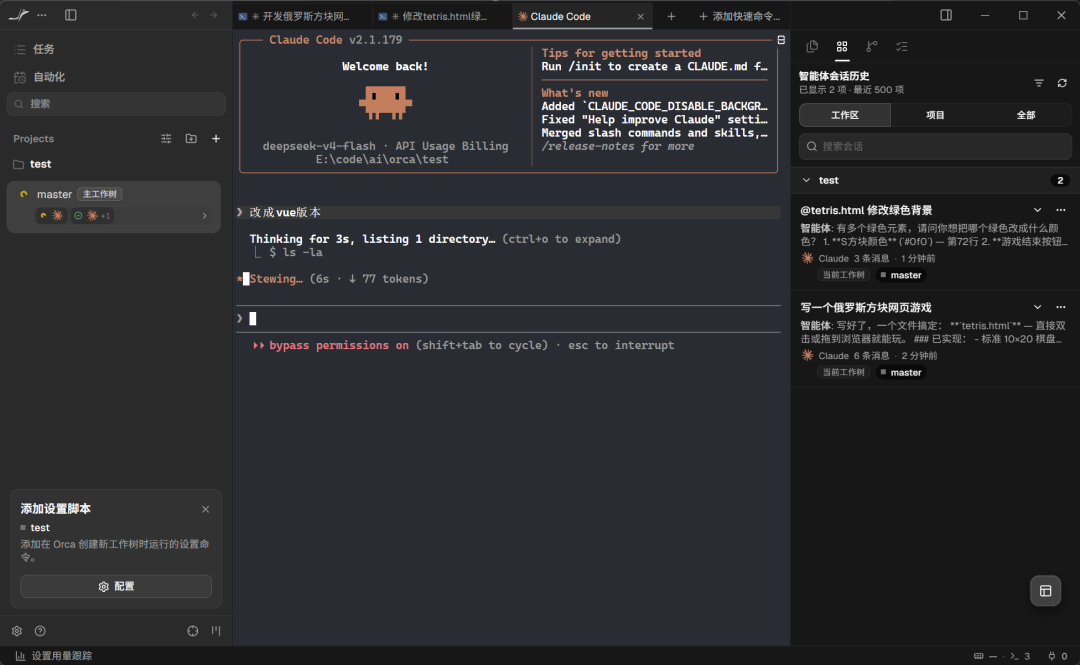This screenshot has height=665, width=1080.
Task: Go forward with the right arrow
Action: coord(214,15)
